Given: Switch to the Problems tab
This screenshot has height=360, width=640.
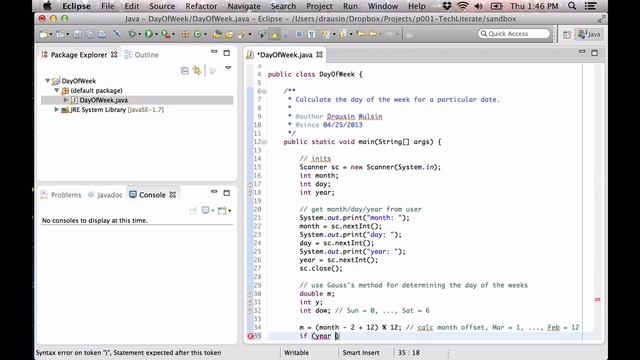Looking at the screenshot, I should tap(61, 195).
